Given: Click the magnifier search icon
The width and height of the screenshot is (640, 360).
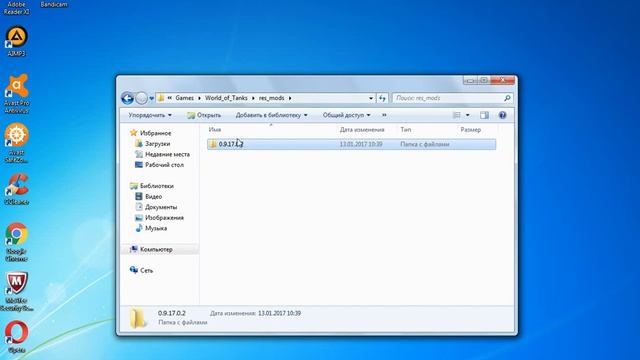Looking at the screenshot, I should click(x=507, y=98).
